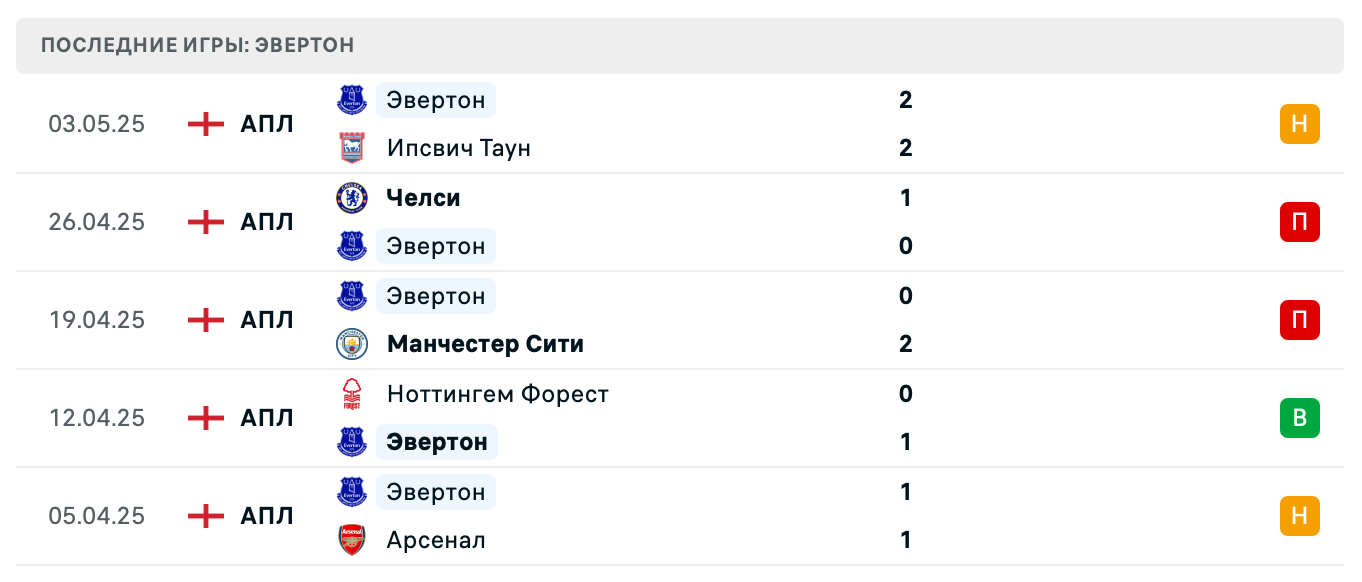
Task: Click the Arsenal club crest icon
Action: tap(352, 540)
